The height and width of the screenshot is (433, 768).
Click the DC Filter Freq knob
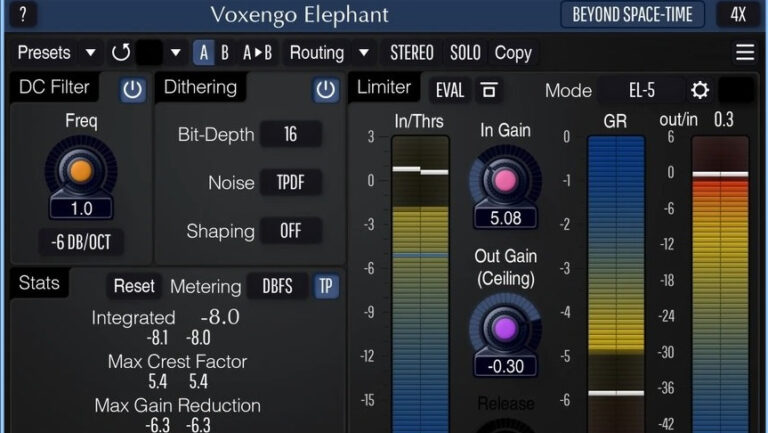tap(81, 170)
